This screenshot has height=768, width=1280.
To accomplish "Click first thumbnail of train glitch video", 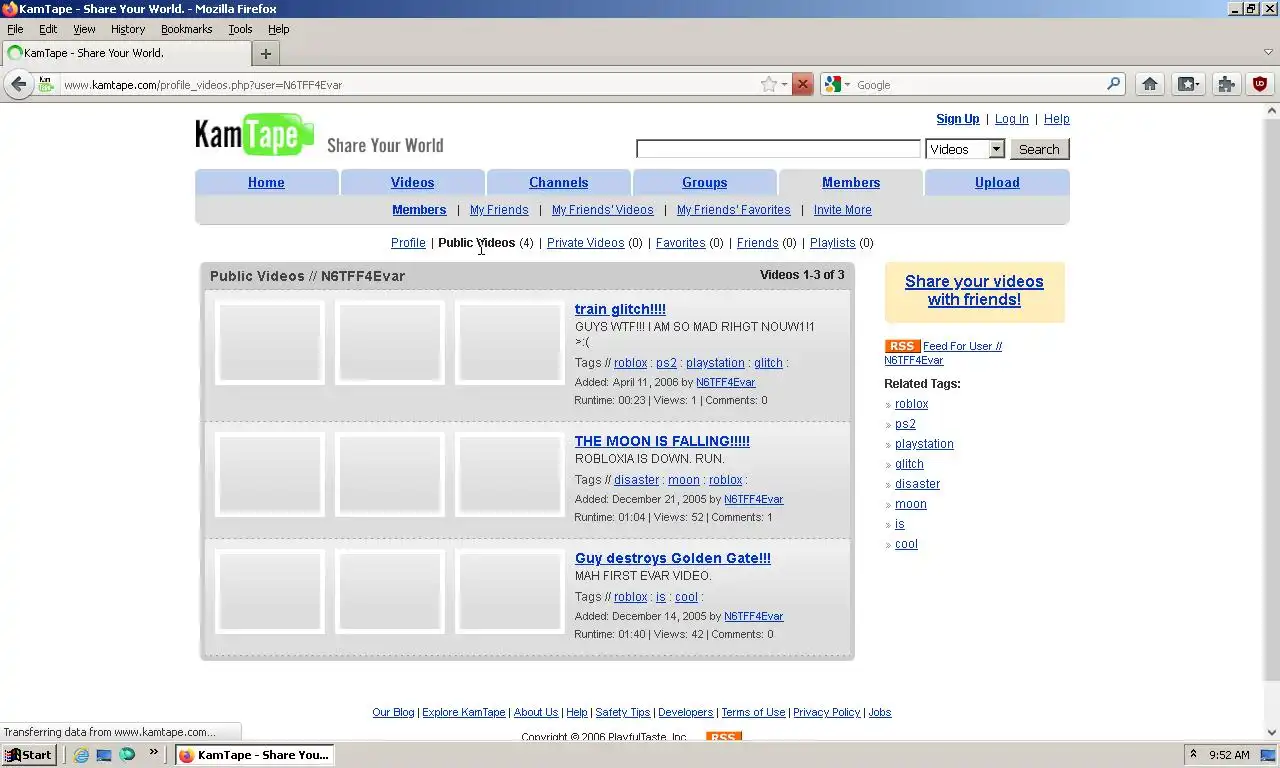I will 270,342.
